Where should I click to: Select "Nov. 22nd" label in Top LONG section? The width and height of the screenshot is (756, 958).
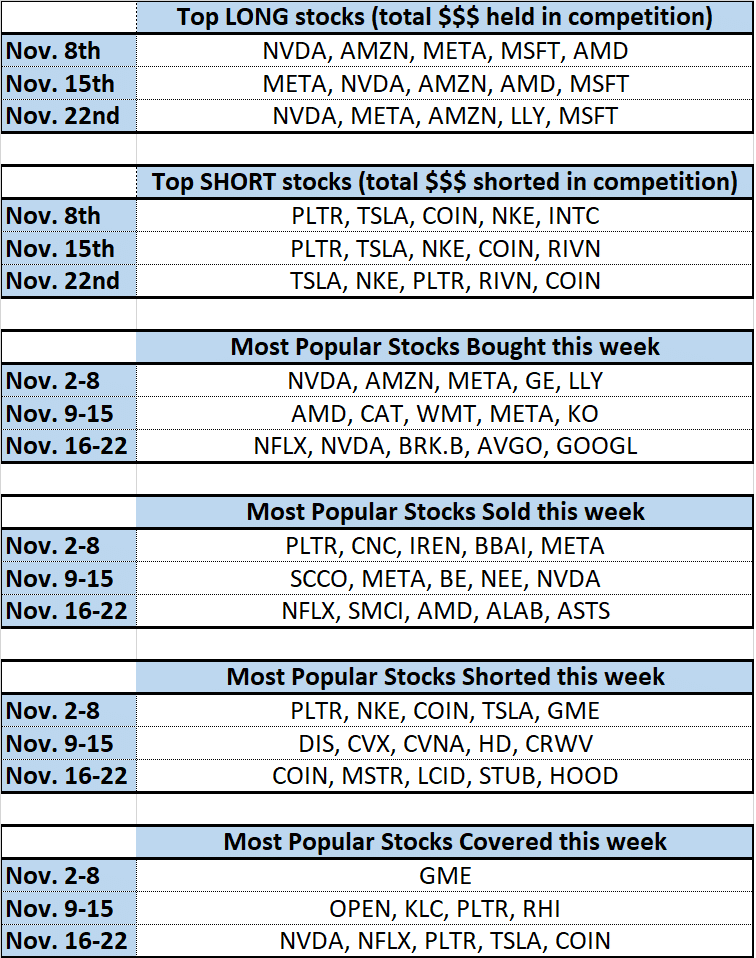tap(63, 116)
